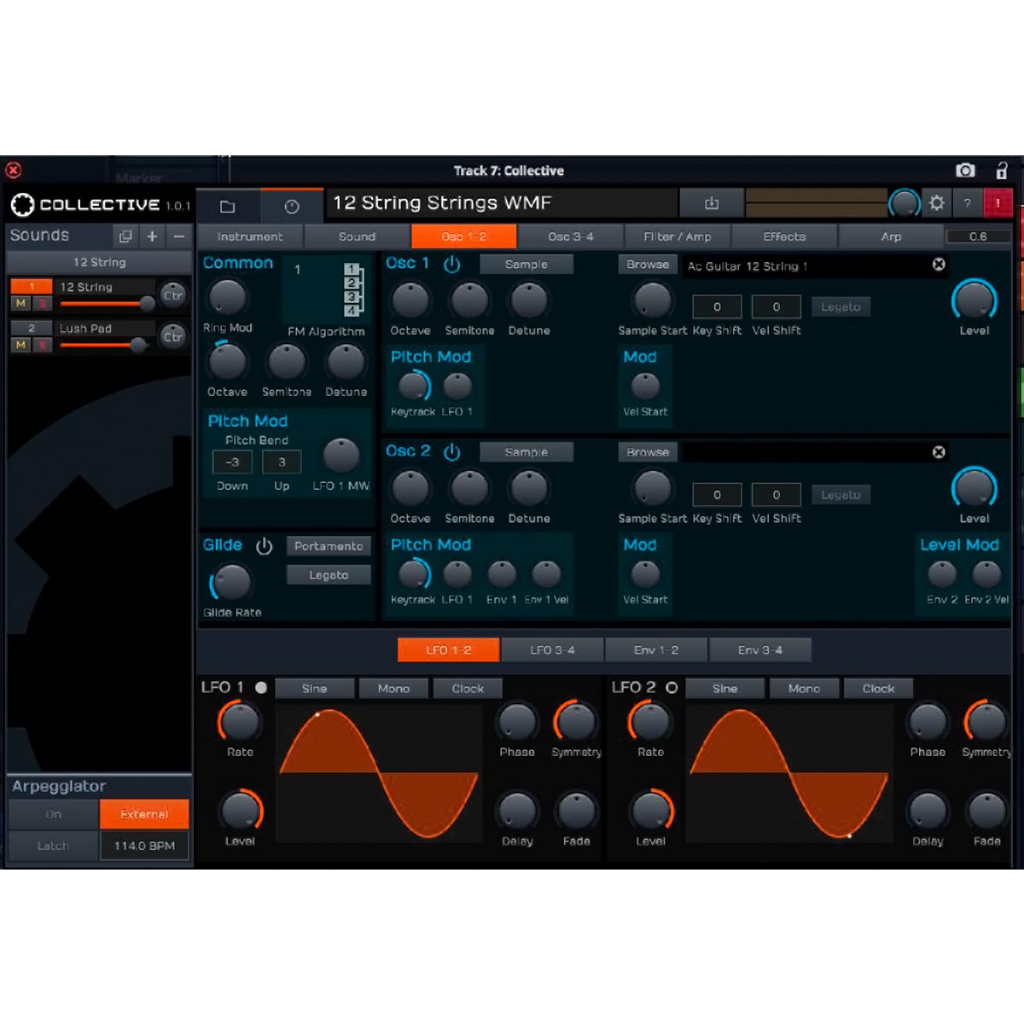This screenshot has width=1024, height=1024.
Task: Add a new sound with plus icon
Action: click(152, 236)
